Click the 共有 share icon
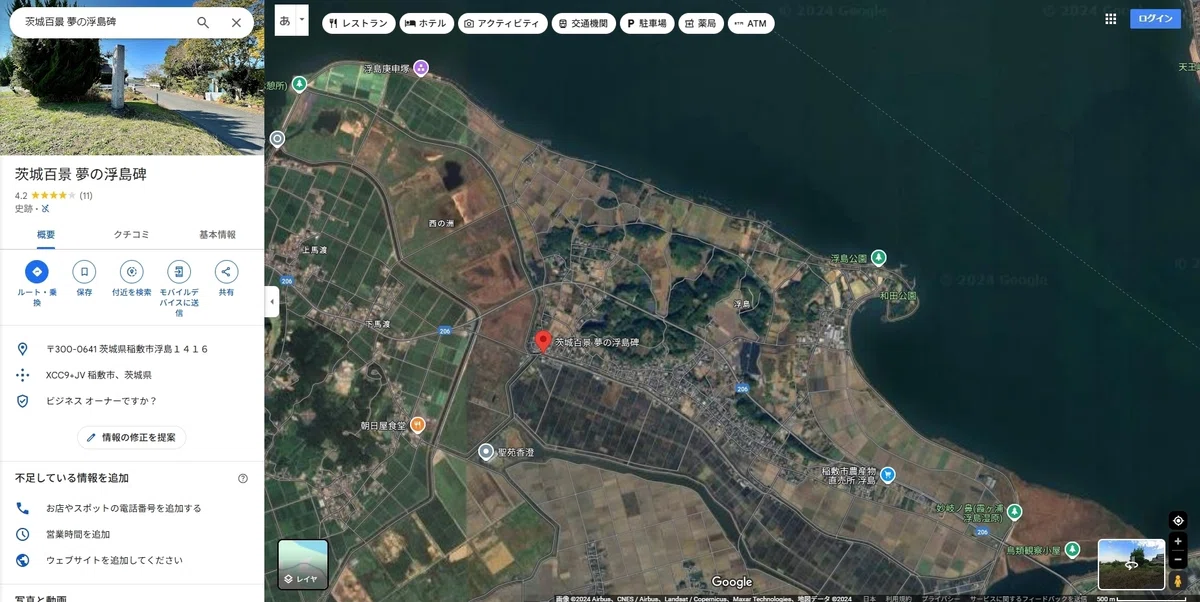1200x602 pixels. click(x=226, y=271)
